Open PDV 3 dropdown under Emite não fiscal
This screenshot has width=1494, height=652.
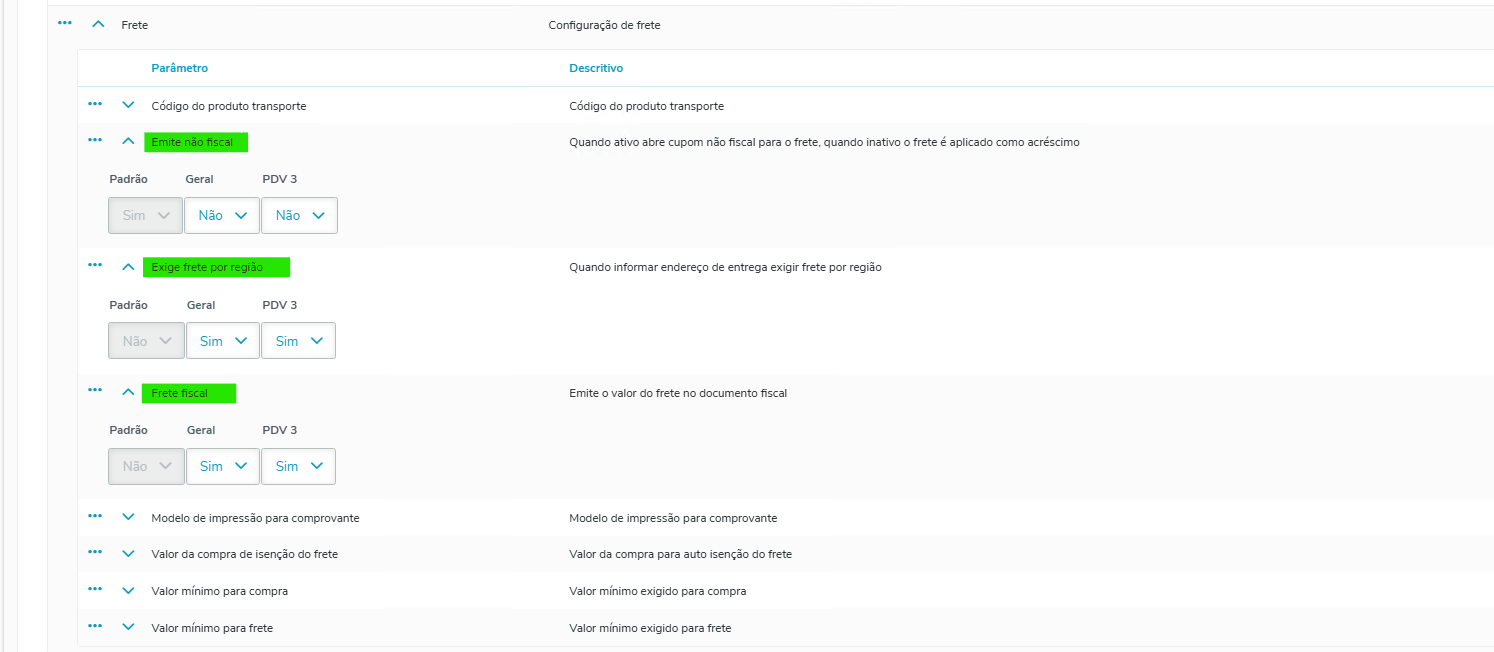pyautogui.click(x=299, y=216)
